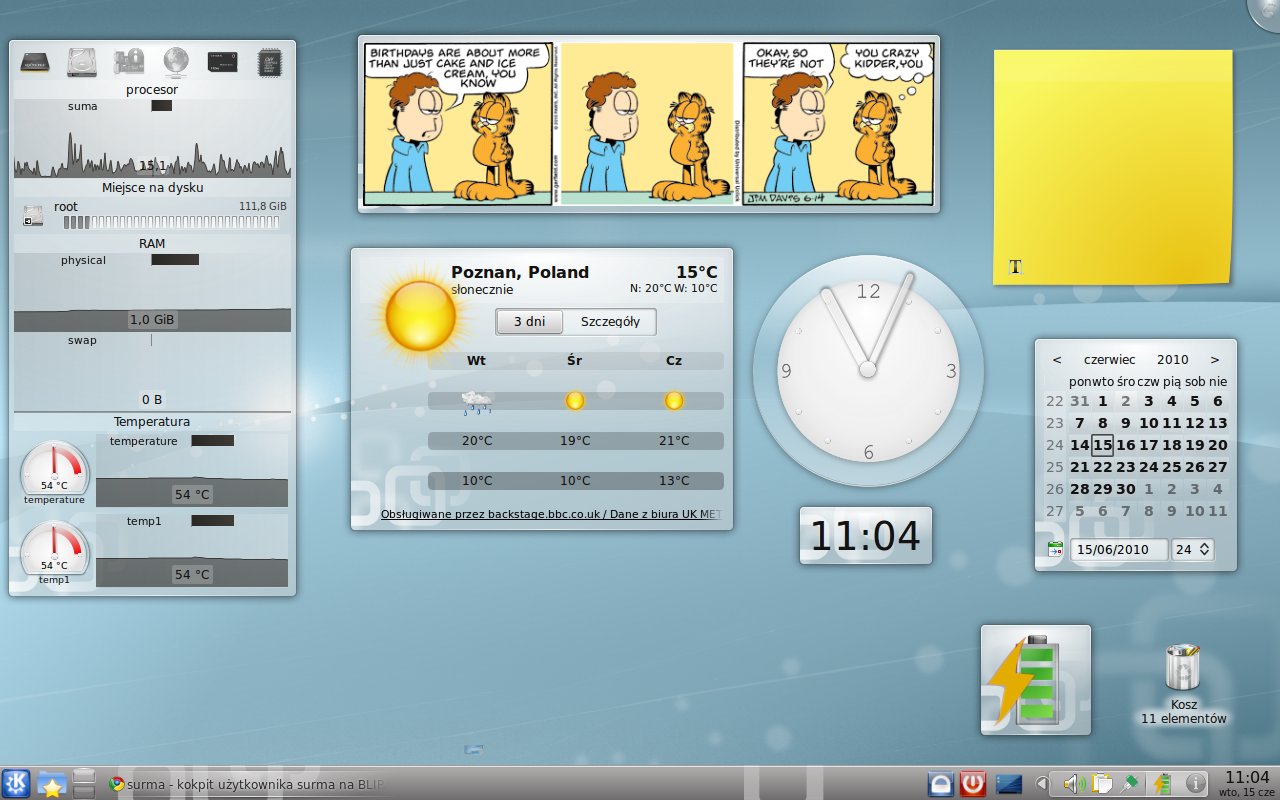1280x800 pixels.
Task: Go to next month in calendar
Action: (1214, 359)
